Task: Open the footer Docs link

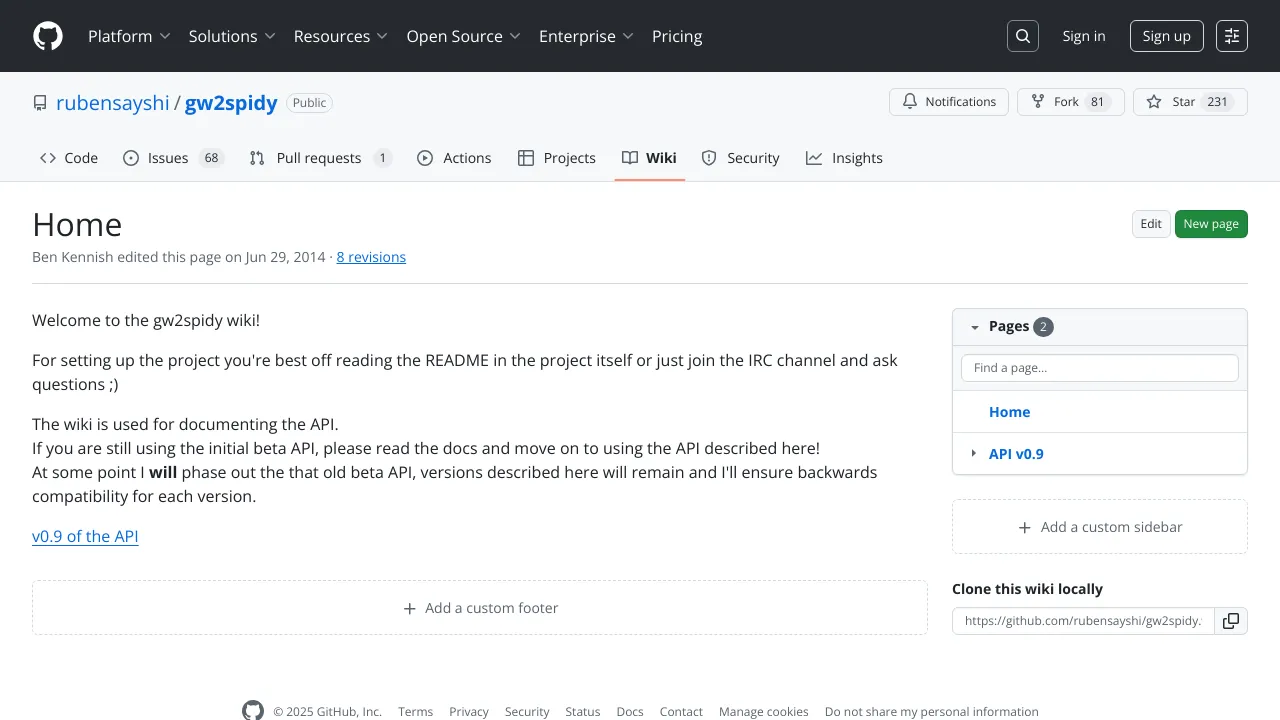Action: pos(630,712)
